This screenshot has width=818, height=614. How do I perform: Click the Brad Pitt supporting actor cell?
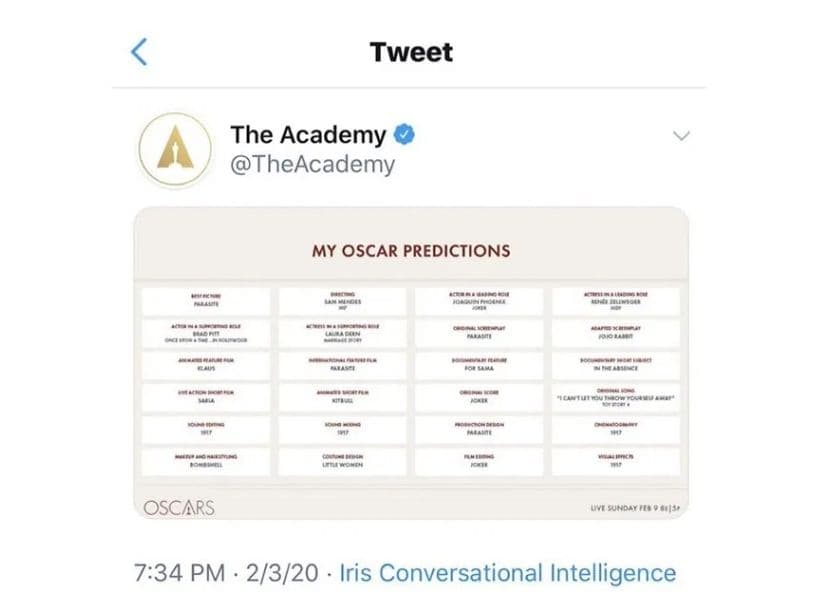click(x=207, y=333)
